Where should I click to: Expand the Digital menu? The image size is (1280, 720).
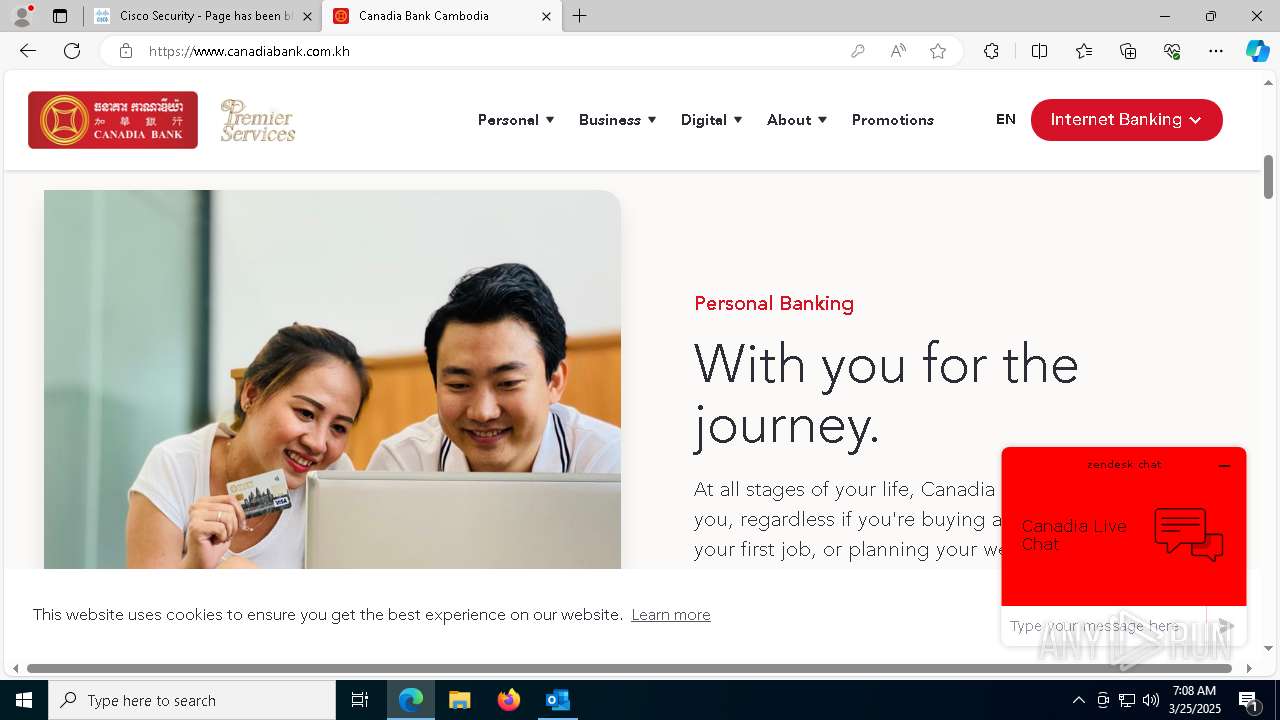tap(711, 120)
